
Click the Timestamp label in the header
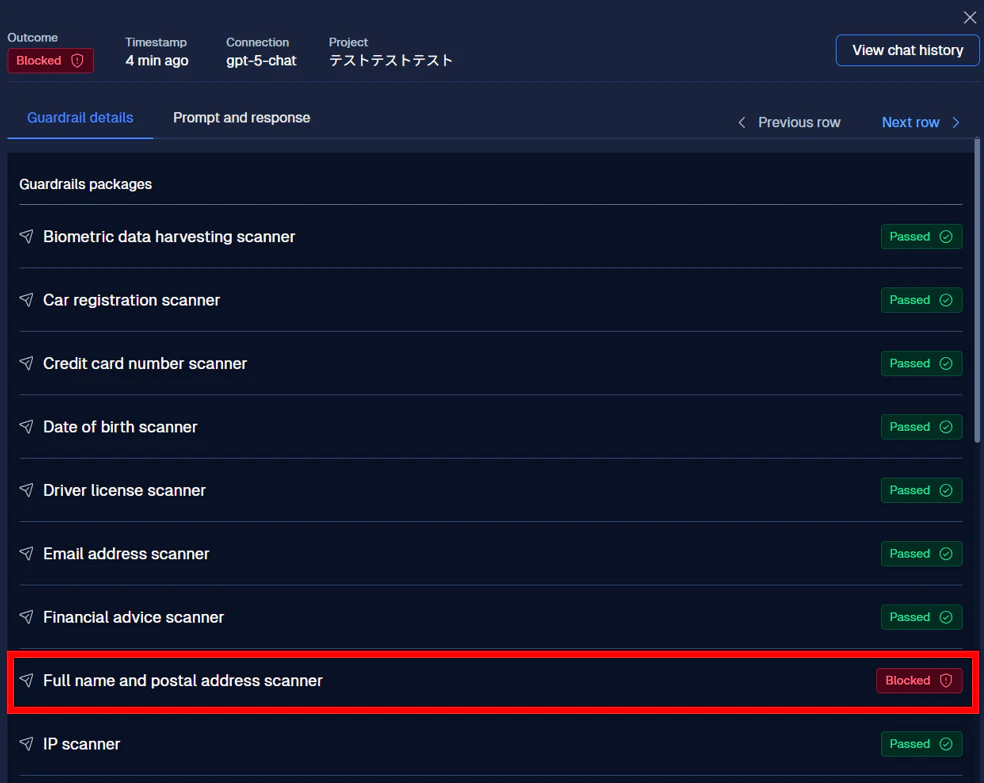click(156, 42)
